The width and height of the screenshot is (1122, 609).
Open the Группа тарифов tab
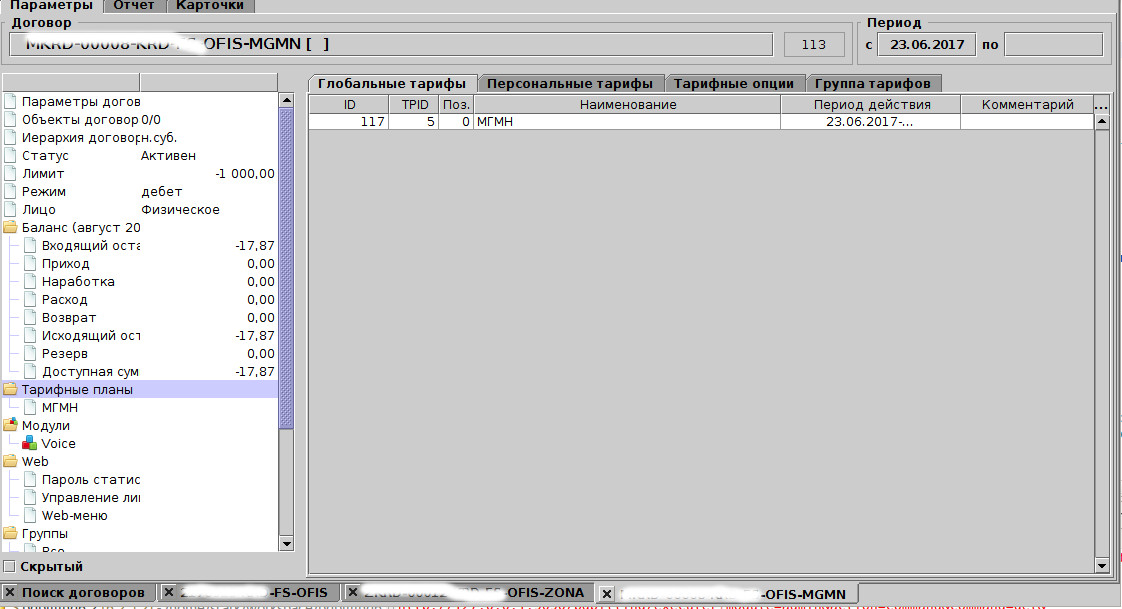pyautogui.click(x=872, y=83)
